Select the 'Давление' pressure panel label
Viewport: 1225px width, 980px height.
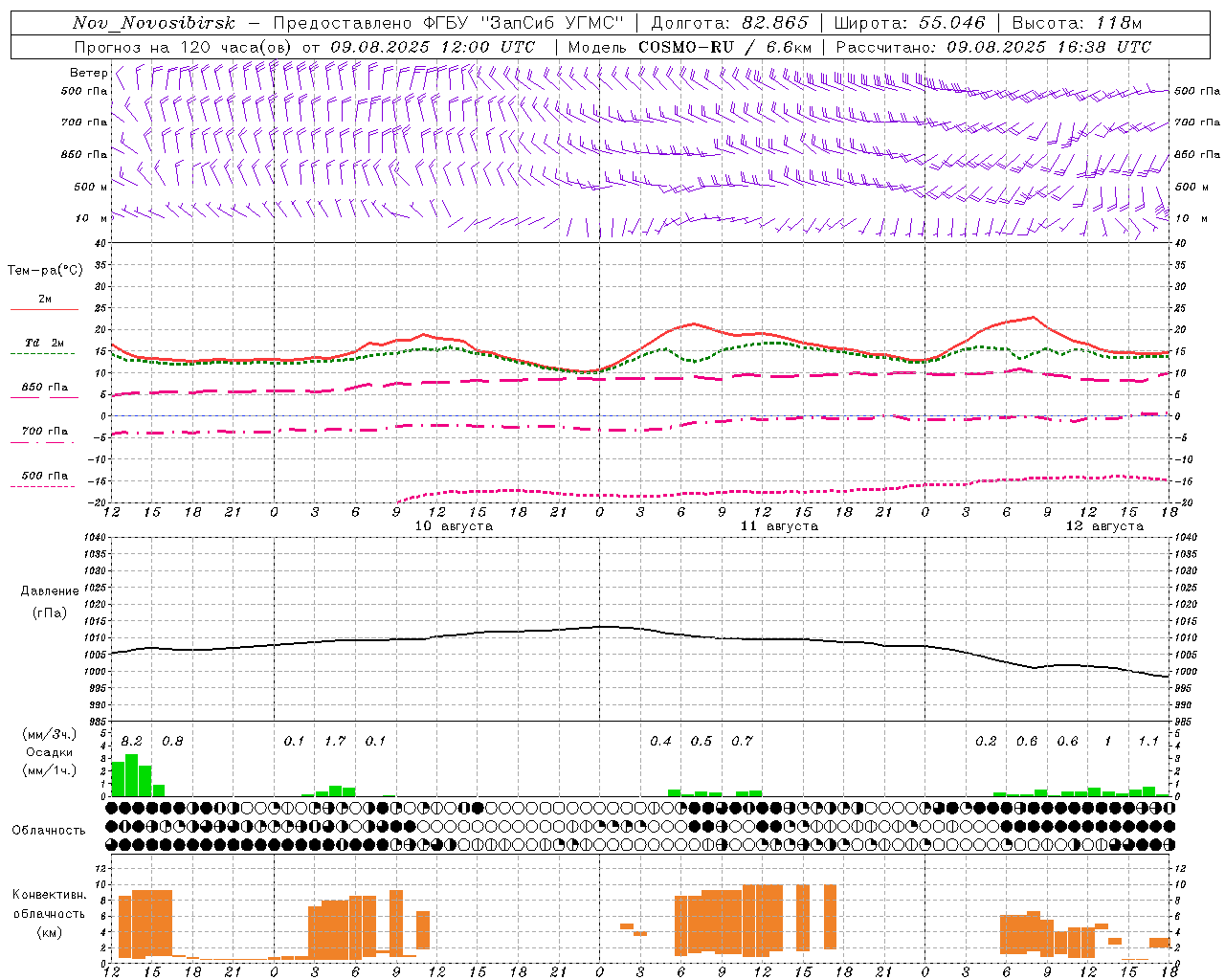(50, 591)
